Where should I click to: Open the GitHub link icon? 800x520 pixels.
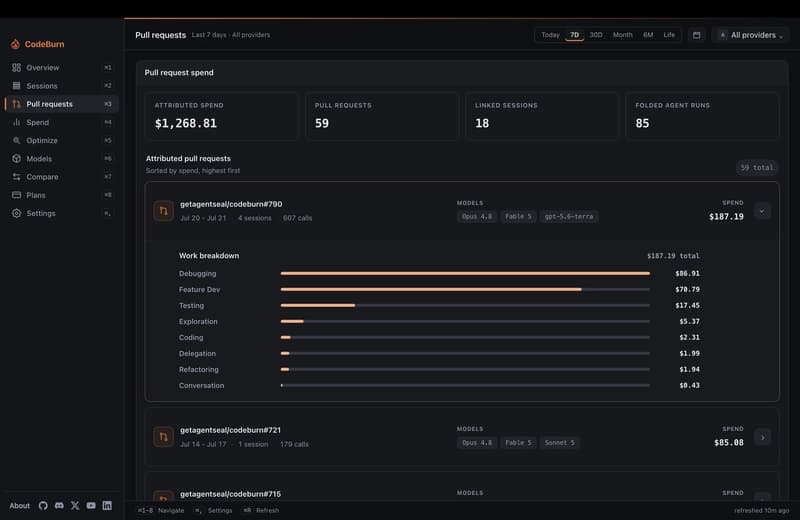(43, 506)
